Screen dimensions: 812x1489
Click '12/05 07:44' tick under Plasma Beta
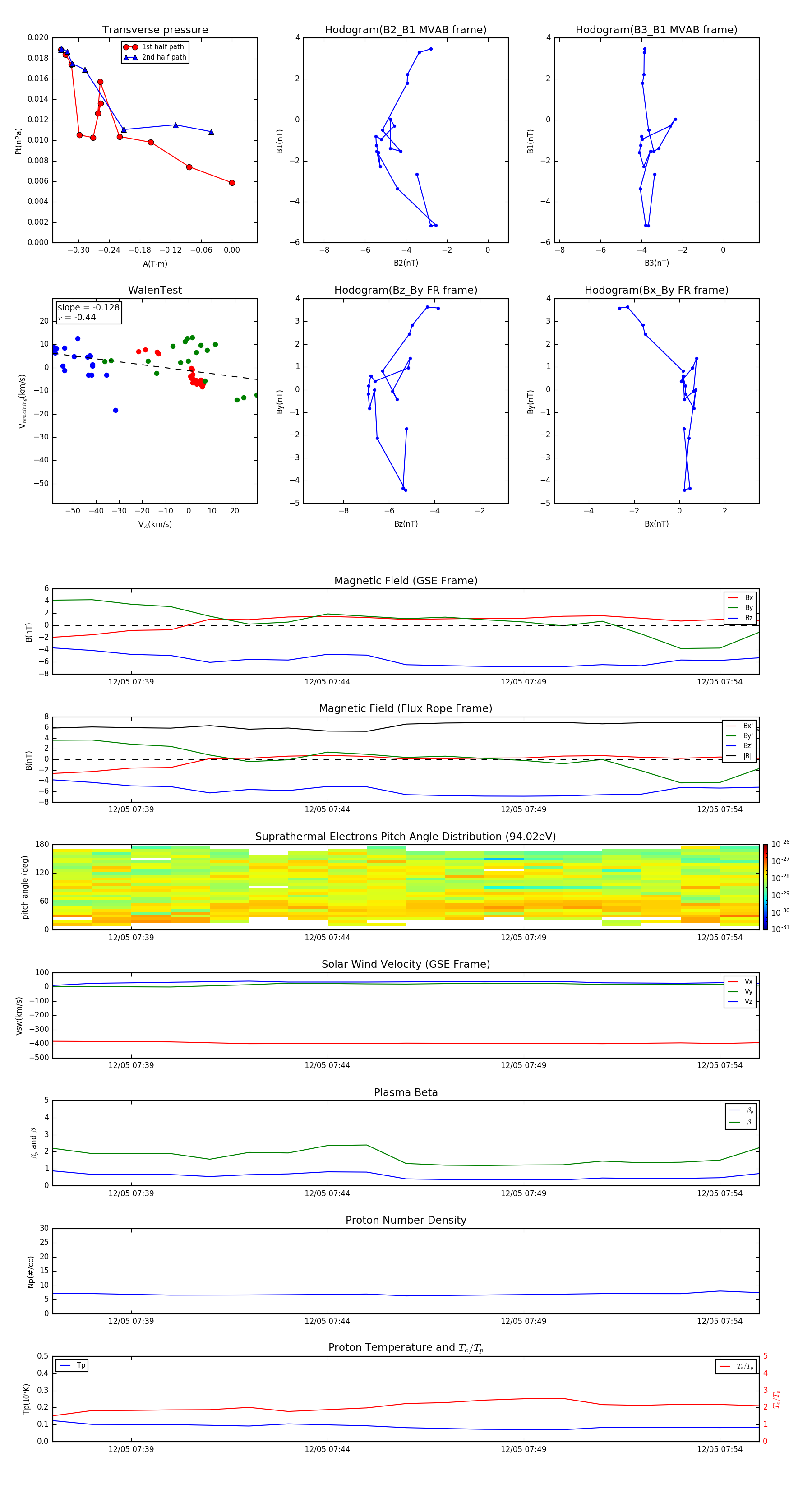[327, 1193]
